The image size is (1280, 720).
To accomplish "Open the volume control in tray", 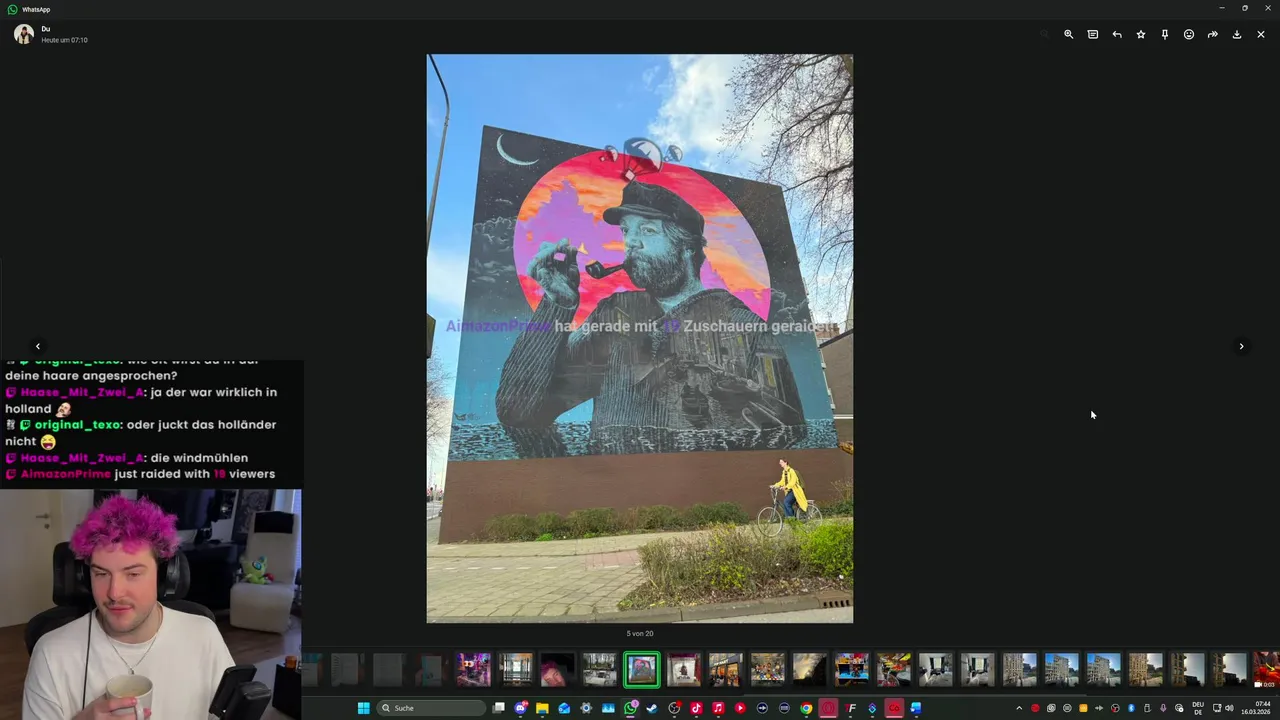I will coord(1229,708).
